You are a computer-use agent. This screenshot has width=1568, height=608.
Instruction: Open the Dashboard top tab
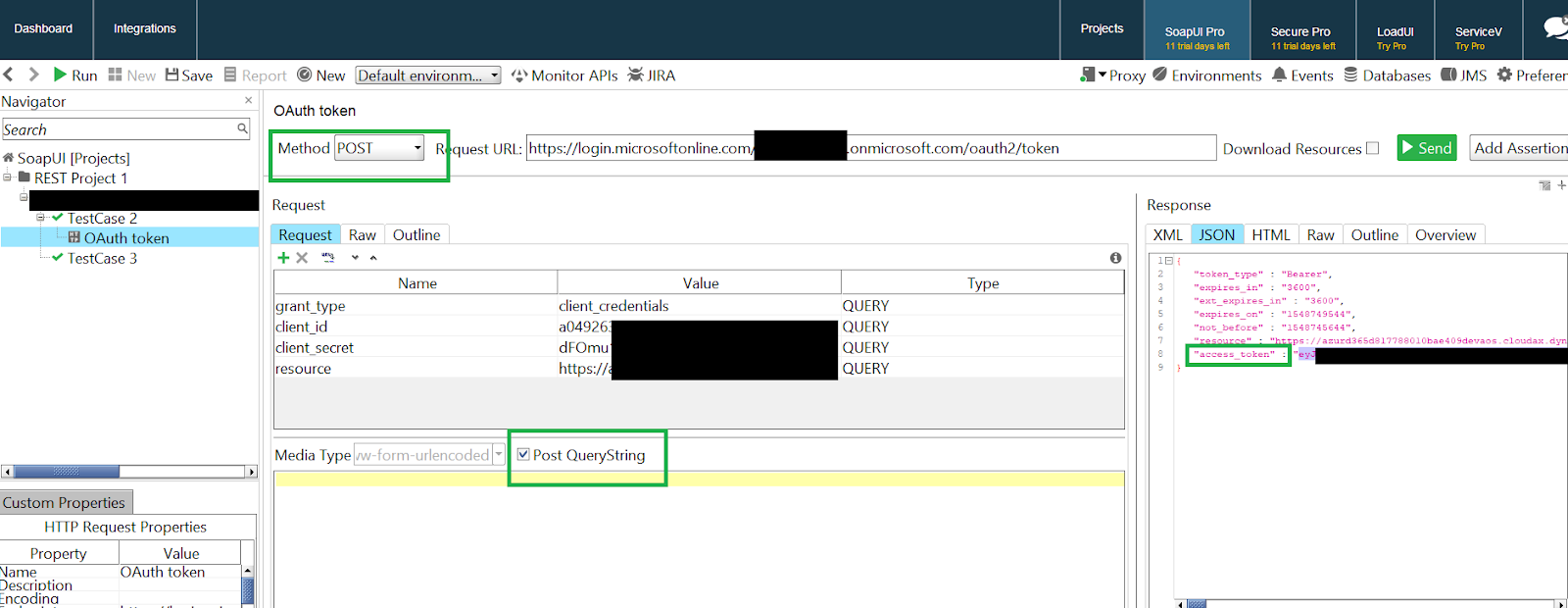(43, 29)
